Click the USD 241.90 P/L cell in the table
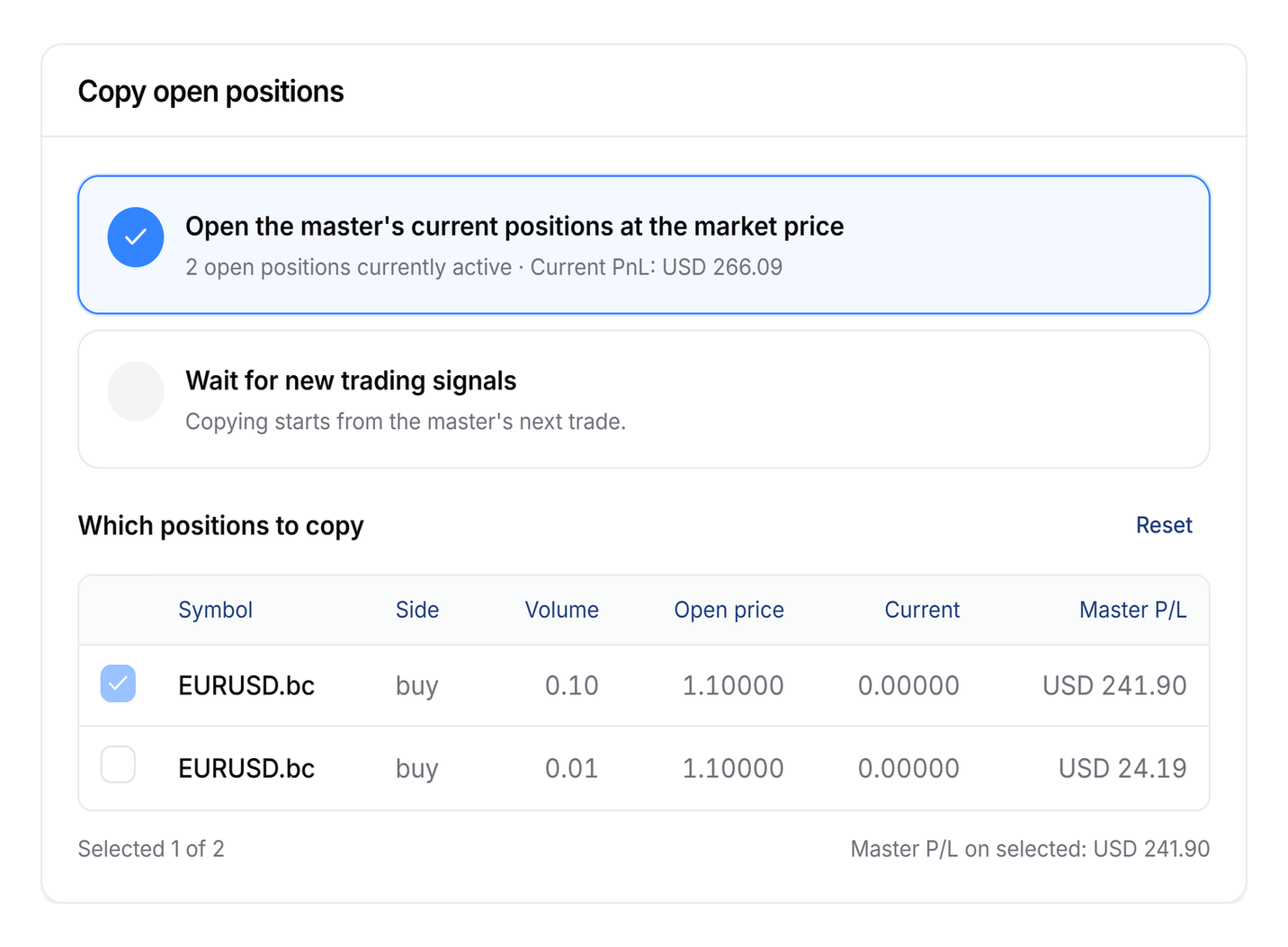This screenshot has height=947, width=1288. [1114, 685]
